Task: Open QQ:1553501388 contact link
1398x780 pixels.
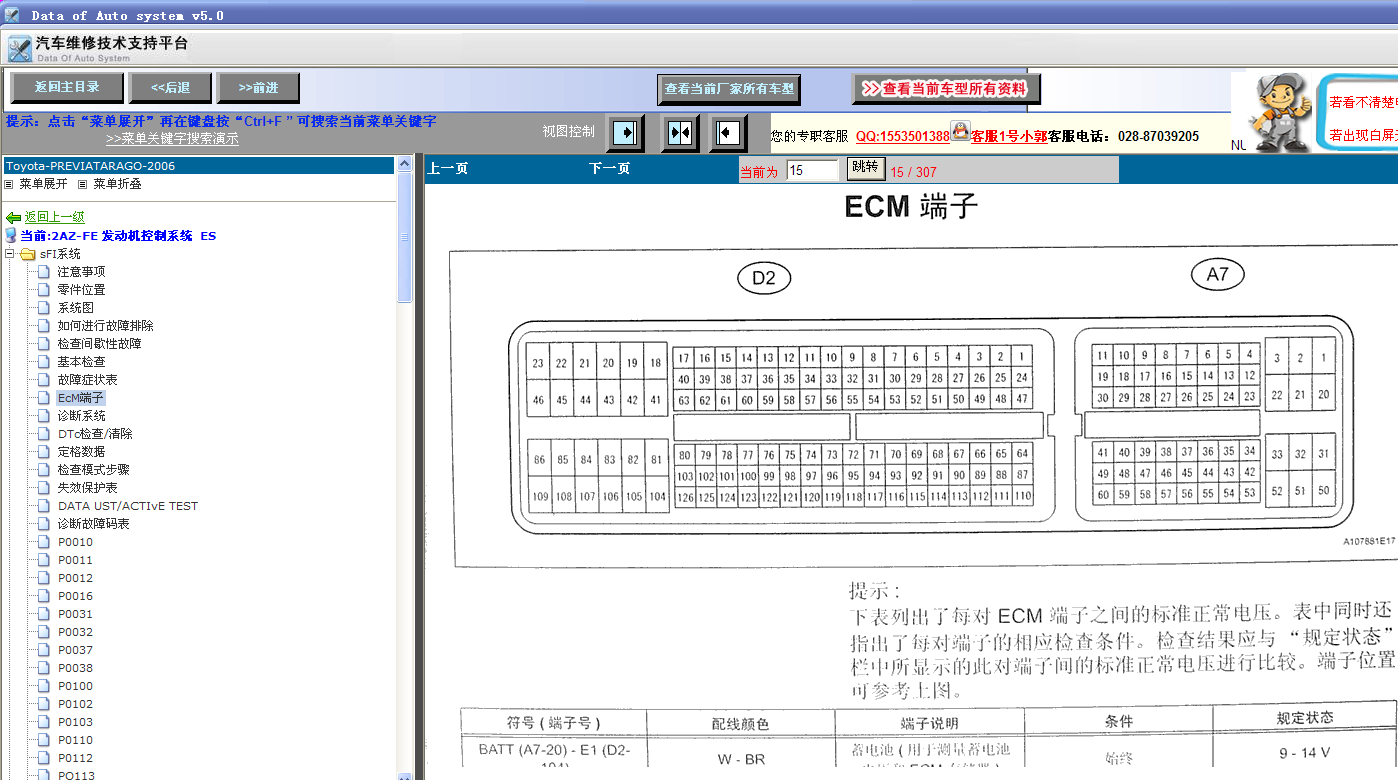Action: pyautogui.click(x=902, y=136)
